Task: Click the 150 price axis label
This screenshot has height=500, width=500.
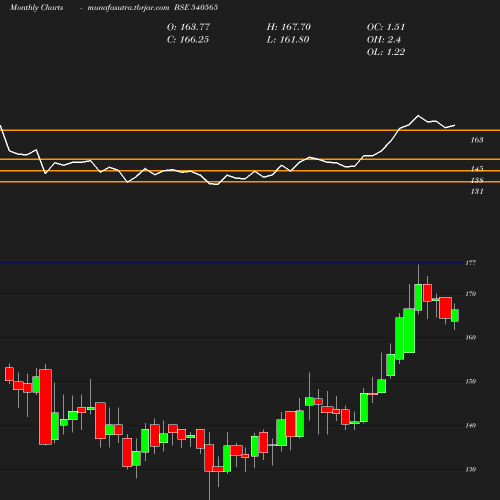Action: click(471, 382)
